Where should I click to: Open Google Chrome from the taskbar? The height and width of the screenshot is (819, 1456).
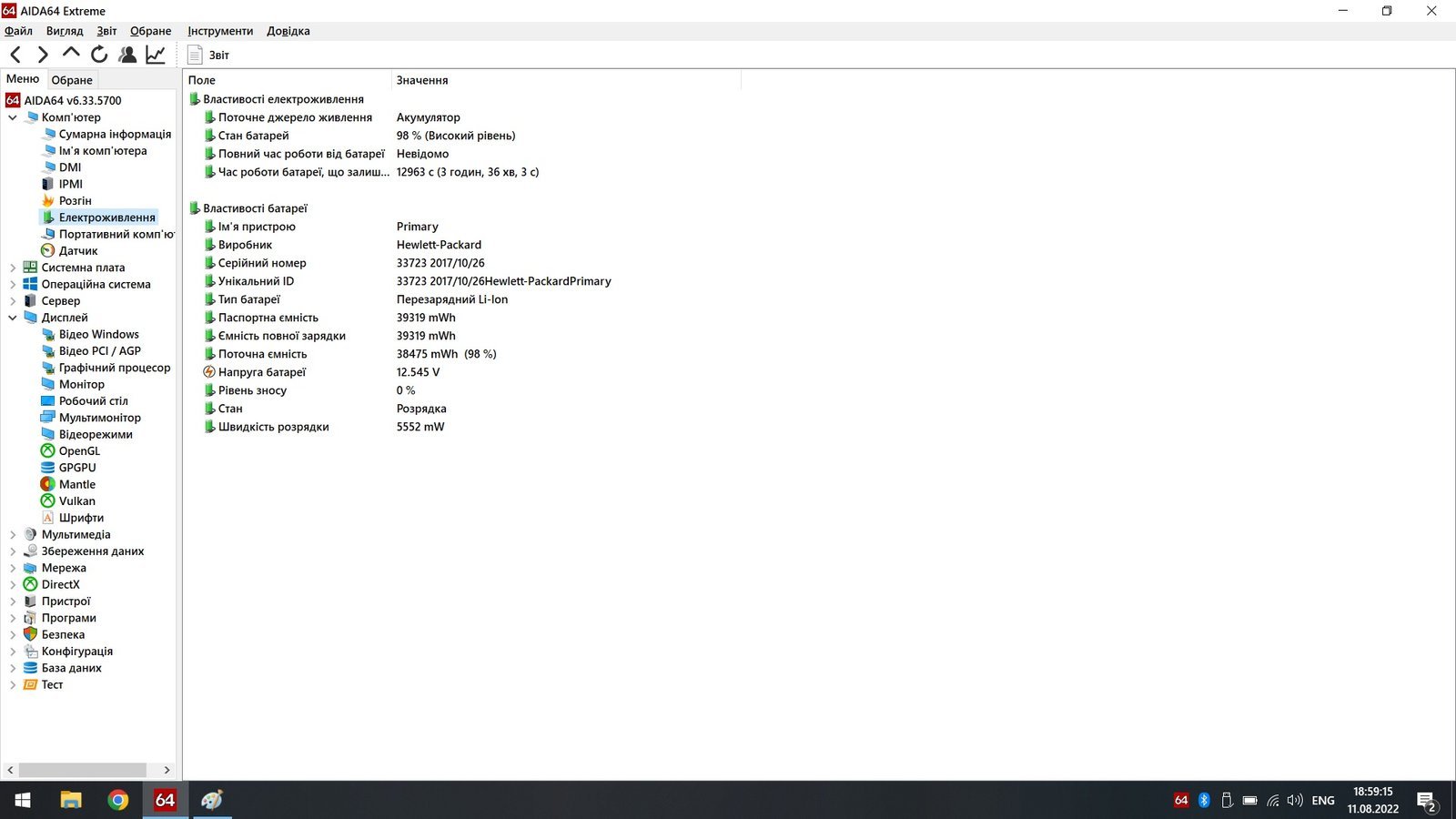pos(117,800)
